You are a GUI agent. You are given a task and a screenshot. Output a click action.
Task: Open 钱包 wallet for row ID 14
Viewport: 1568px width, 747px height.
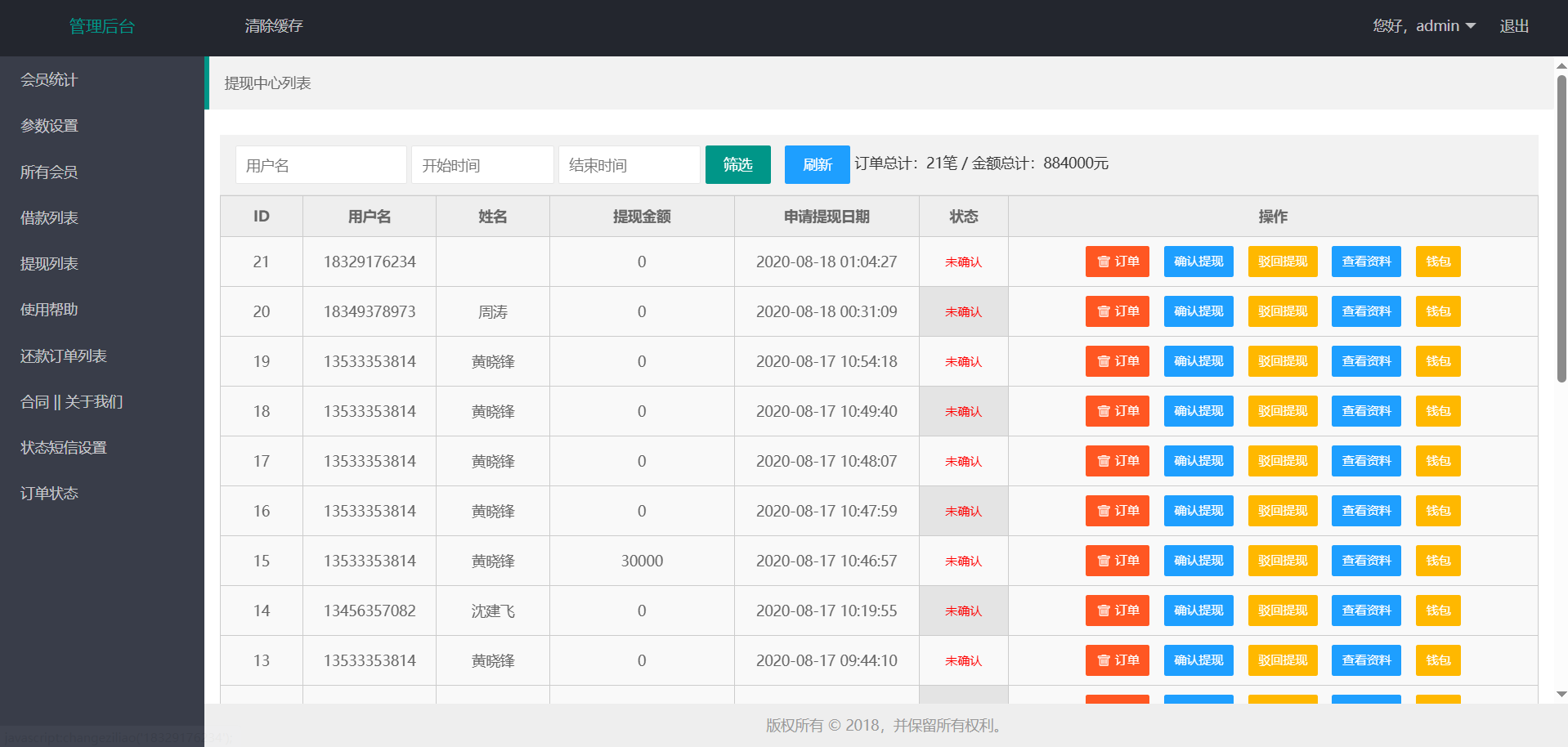click(1437, 611)
